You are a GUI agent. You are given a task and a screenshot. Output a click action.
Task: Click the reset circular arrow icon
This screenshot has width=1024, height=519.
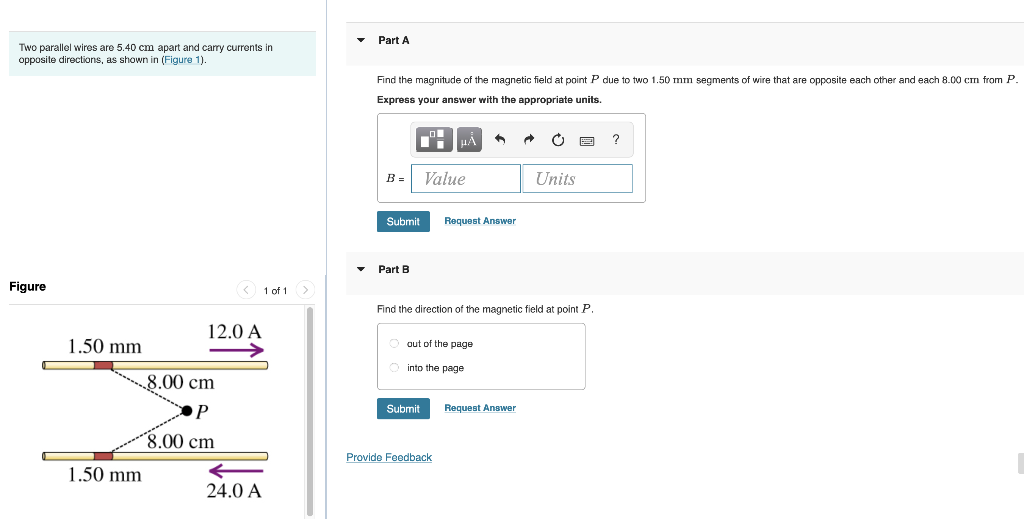tap(559, 140)
